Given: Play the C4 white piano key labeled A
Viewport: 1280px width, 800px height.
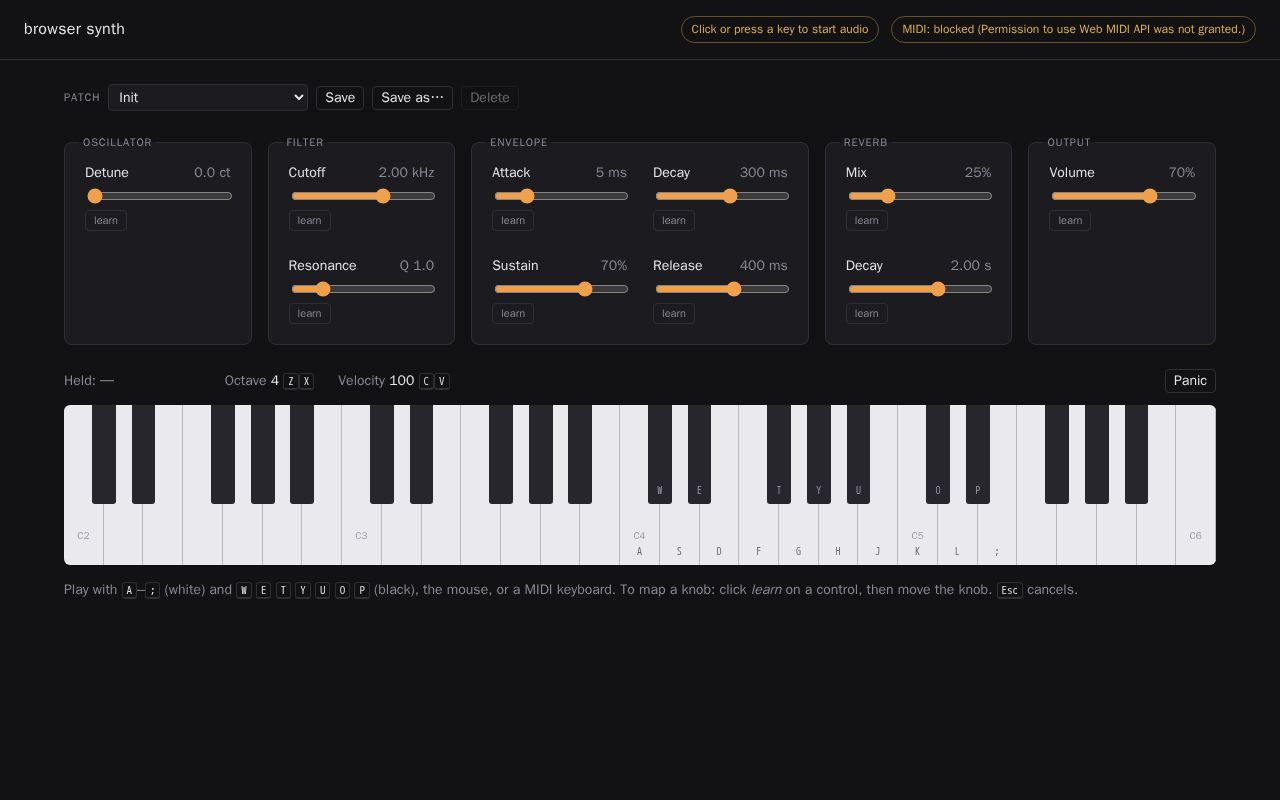Looking at the screenshot, I should [x=639, y=535].
